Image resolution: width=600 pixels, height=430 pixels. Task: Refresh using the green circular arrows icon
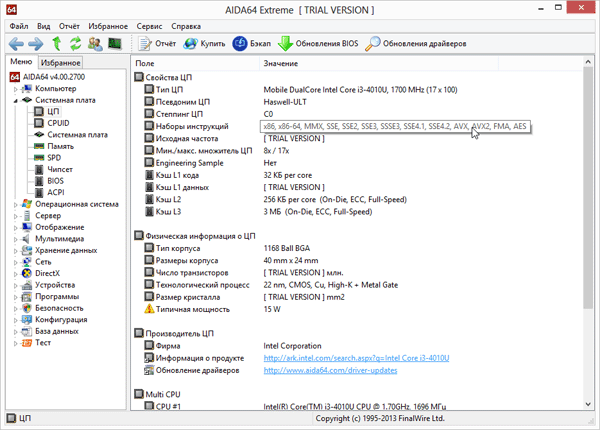(75, 44)
